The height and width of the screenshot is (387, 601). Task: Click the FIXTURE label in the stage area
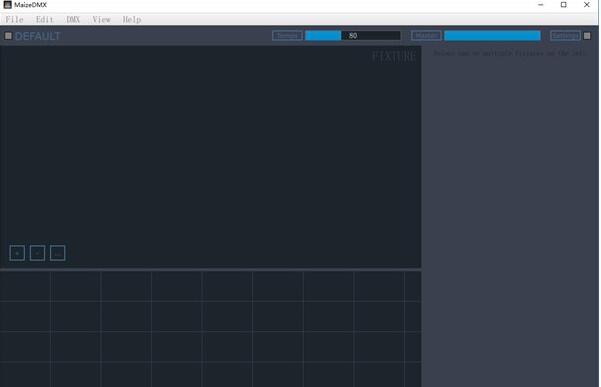(x=394, y=57)
